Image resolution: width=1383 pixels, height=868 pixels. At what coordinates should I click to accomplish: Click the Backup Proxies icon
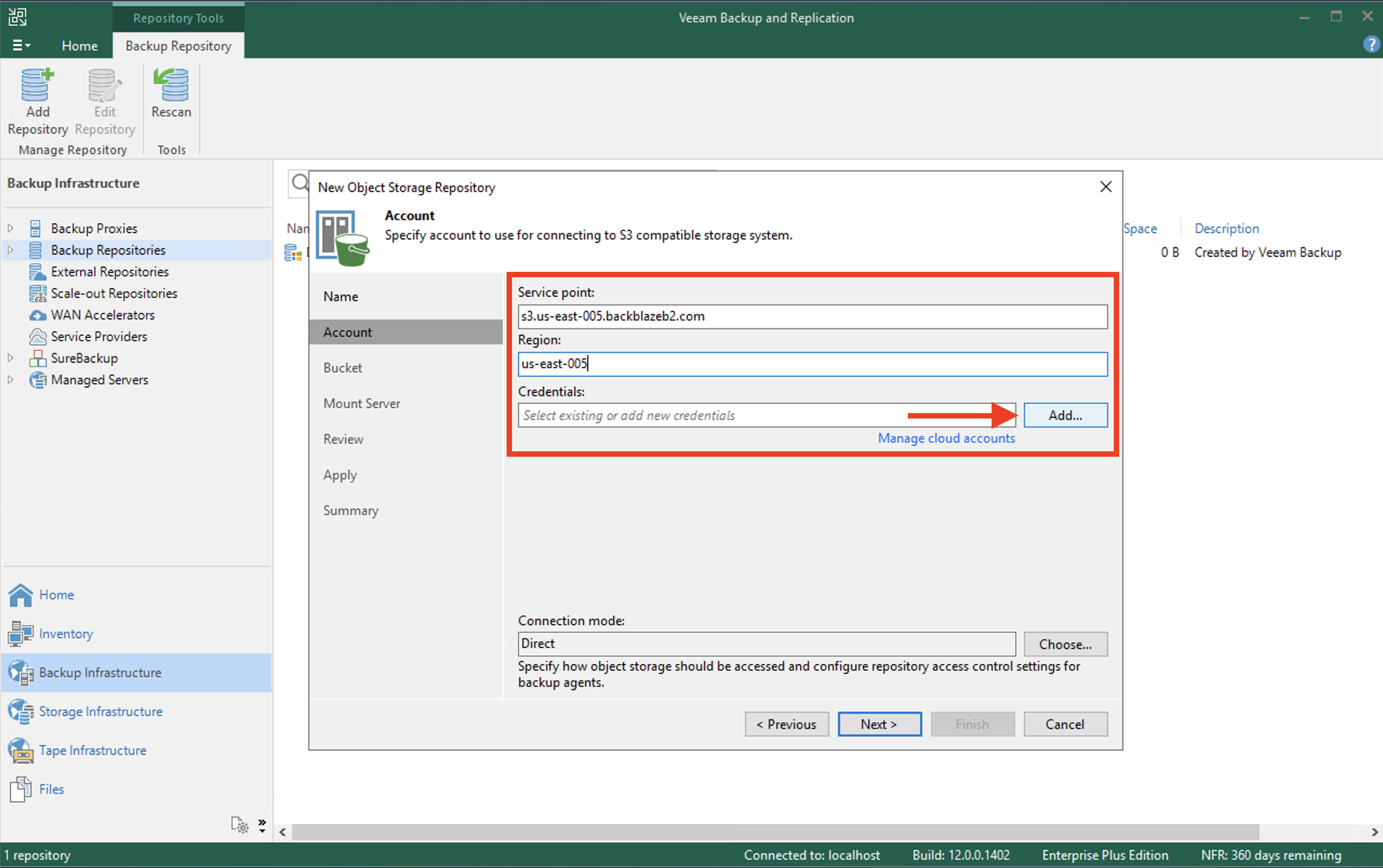[x=36, y=229]
